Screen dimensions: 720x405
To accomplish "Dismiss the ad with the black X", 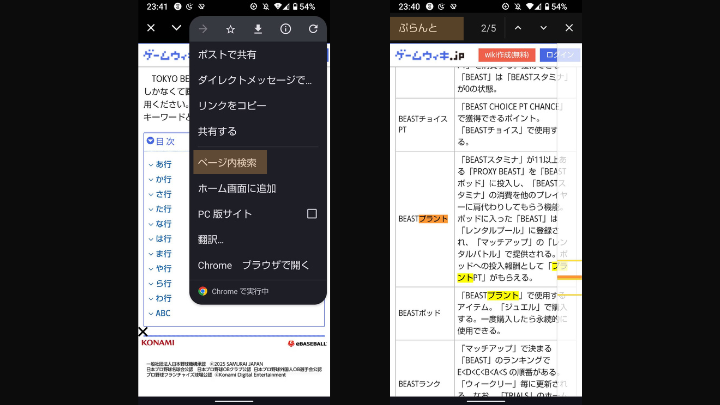I will click(x=143, y=332).
